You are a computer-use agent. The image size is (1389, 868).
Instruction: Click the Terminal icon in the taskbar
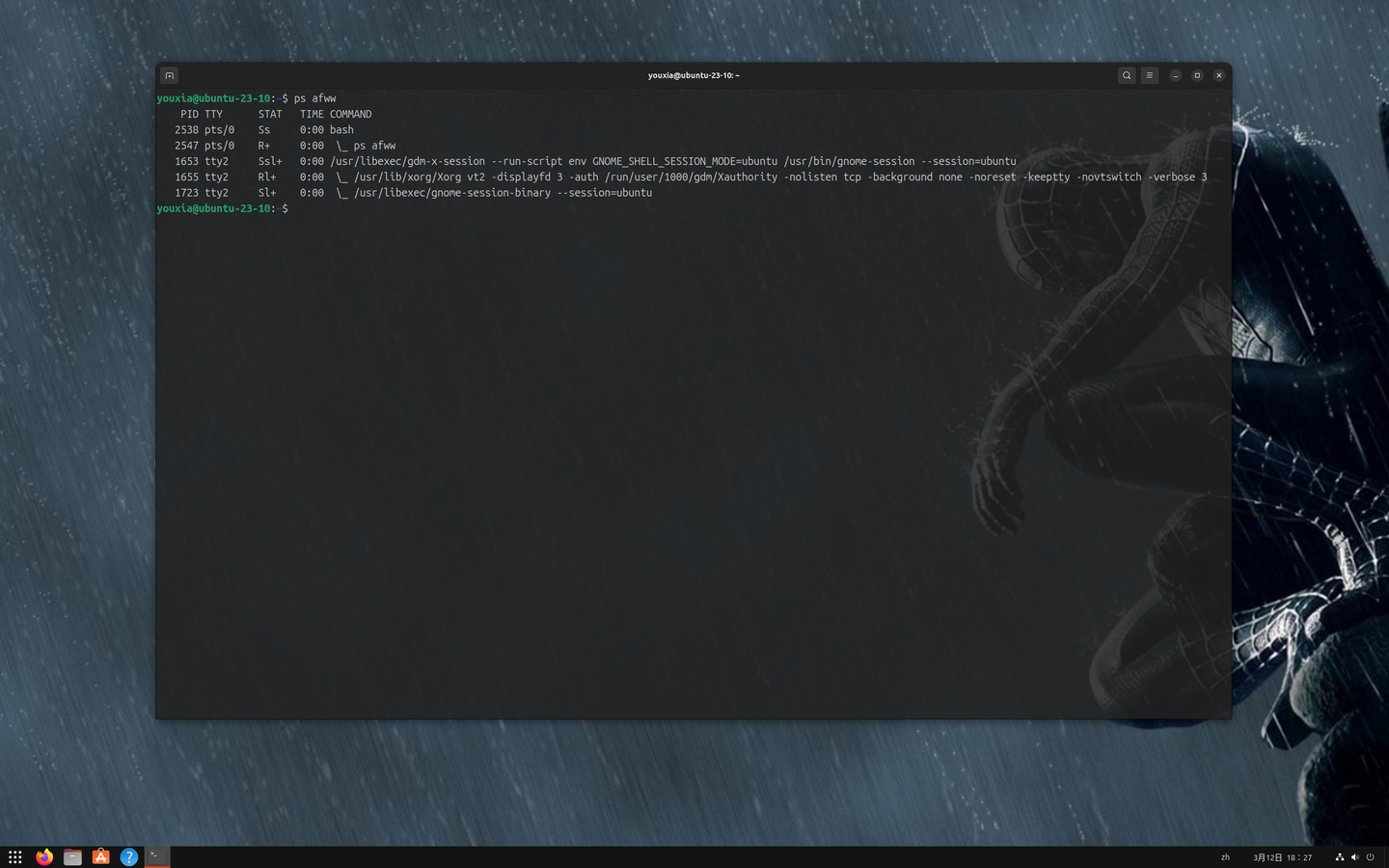coord(155,856)
